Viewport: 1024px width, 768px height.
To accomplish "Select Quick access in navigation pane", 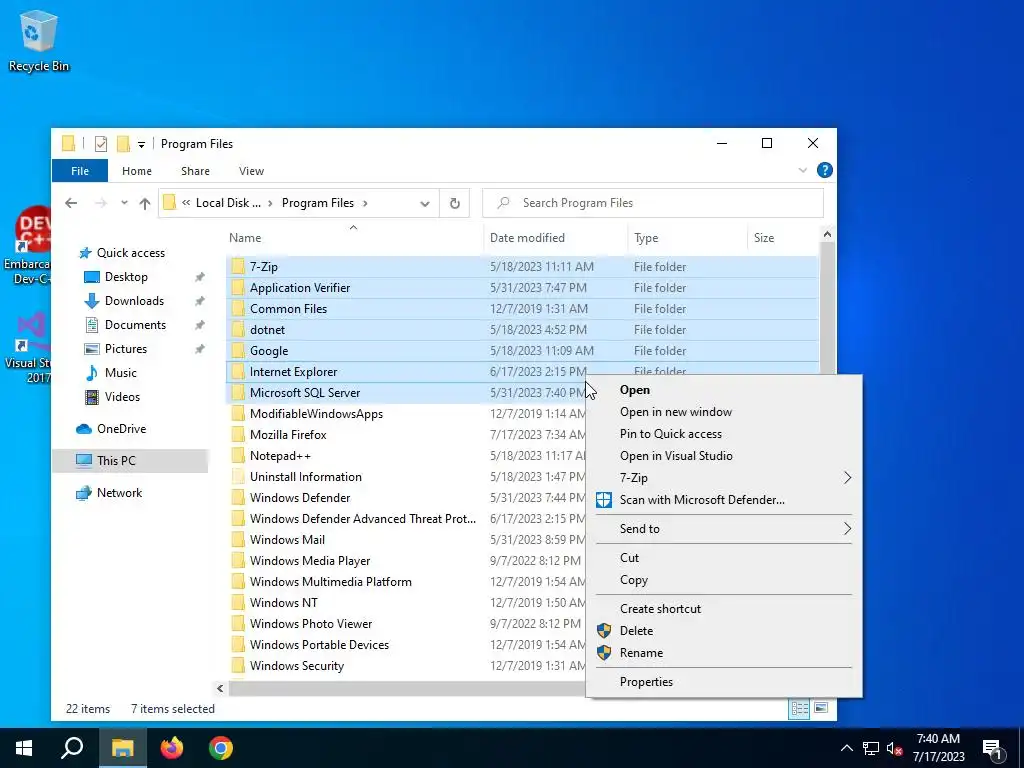I will click(x=131, y=253).
